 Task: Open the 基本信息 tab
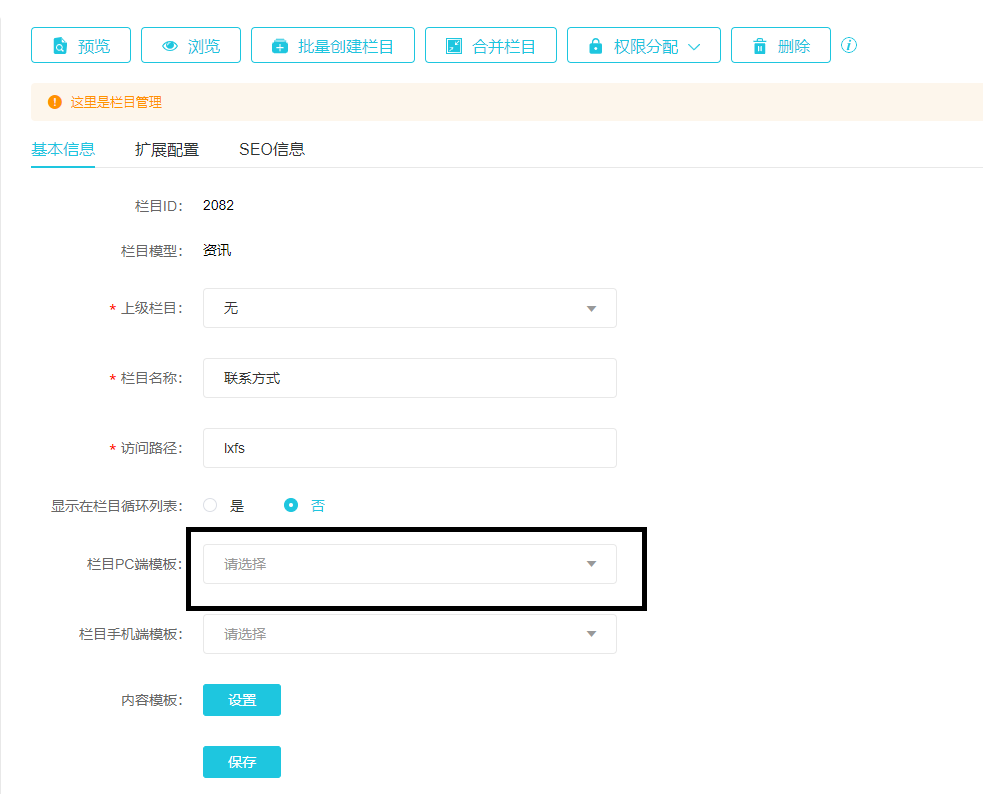63,150
